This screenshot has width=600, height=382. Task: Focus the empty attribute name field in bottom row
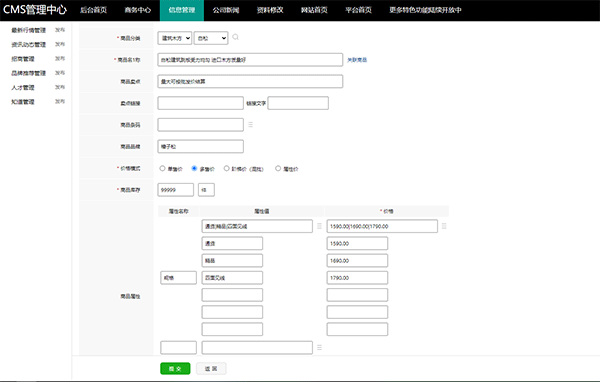178,348
